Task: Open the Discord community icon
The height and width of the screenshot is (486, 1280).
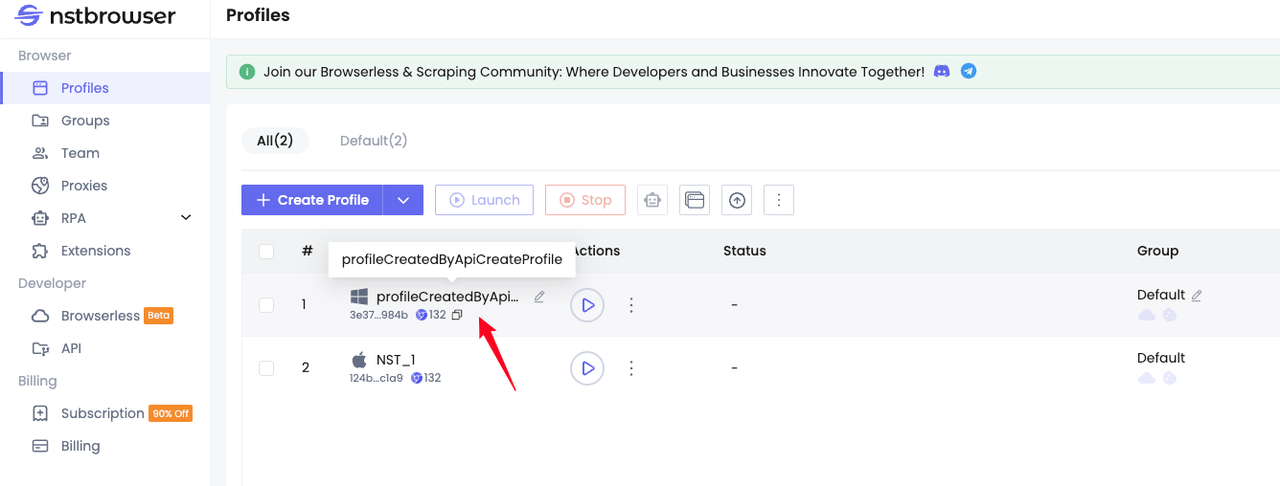Action: pyautogui.click(x=941, y=72)
